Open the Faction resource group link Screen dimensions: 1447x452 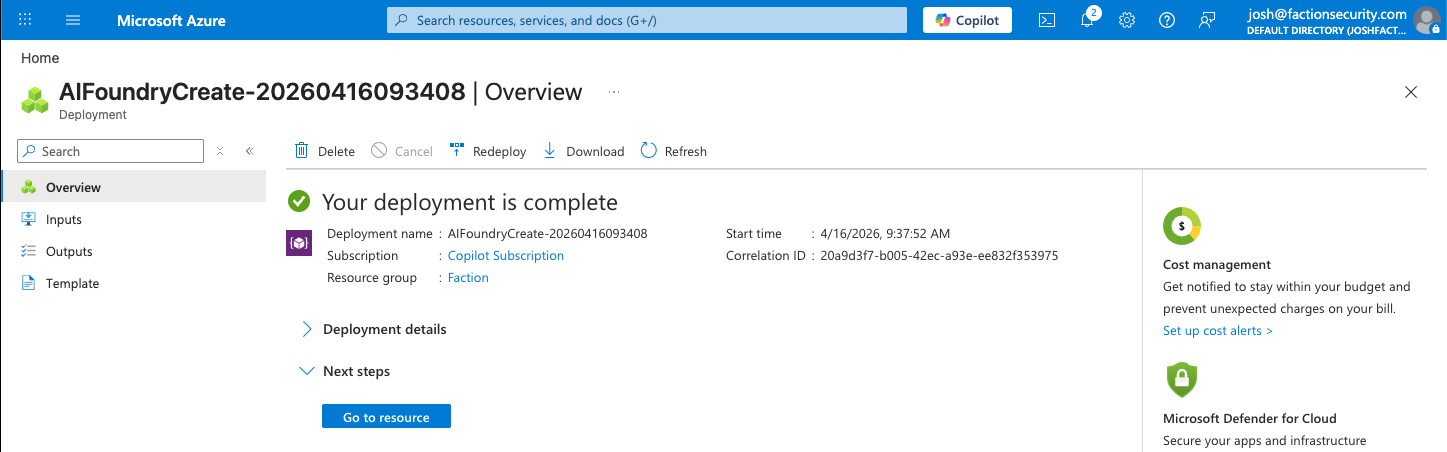(x=468, y=278)
